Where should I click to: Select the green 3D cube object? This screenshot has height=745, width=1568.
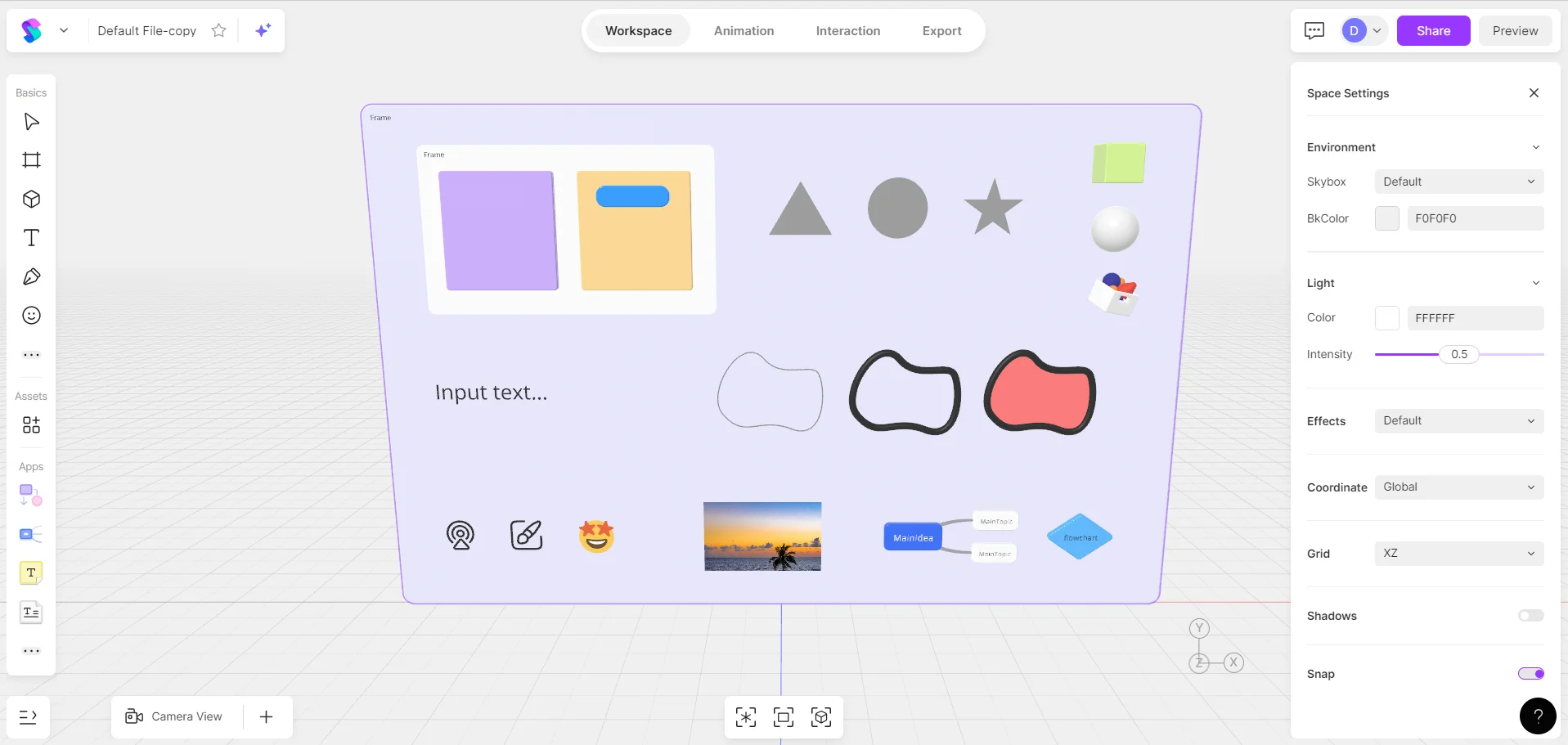click(1119, 163)
